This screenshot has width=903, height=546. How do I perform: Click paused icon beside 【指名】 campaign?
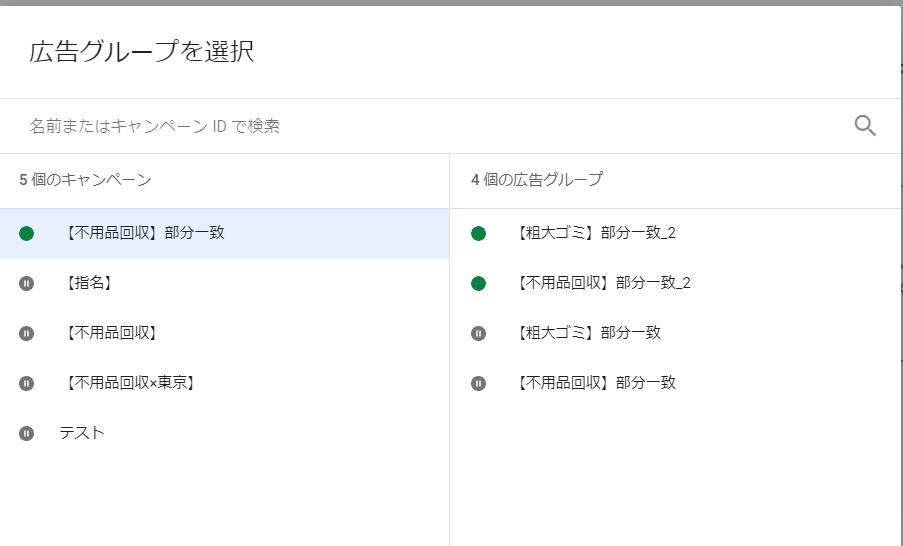pos(26,283)
